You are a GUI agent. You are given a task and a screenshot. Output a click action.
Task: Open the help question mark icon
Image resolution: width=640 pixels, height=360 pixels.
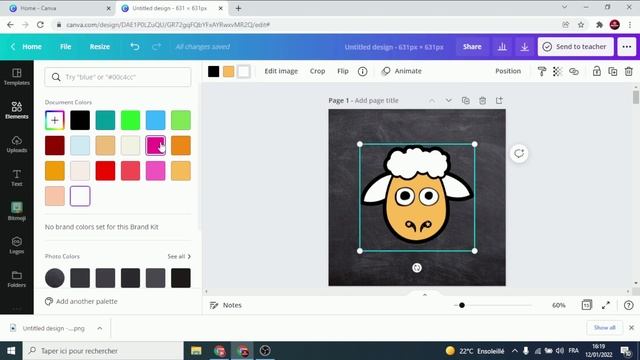click(x=629, y=305)
